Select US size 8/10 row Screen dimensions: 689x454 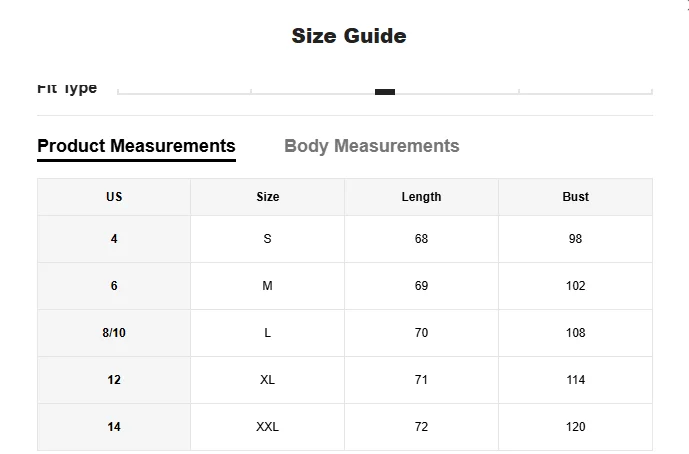point(114,333)
